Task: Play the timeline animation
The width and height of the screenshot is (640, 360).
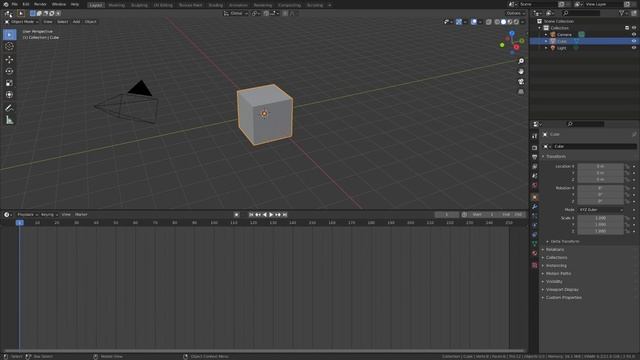Action: pyautogui.click(x=271, y=215)
